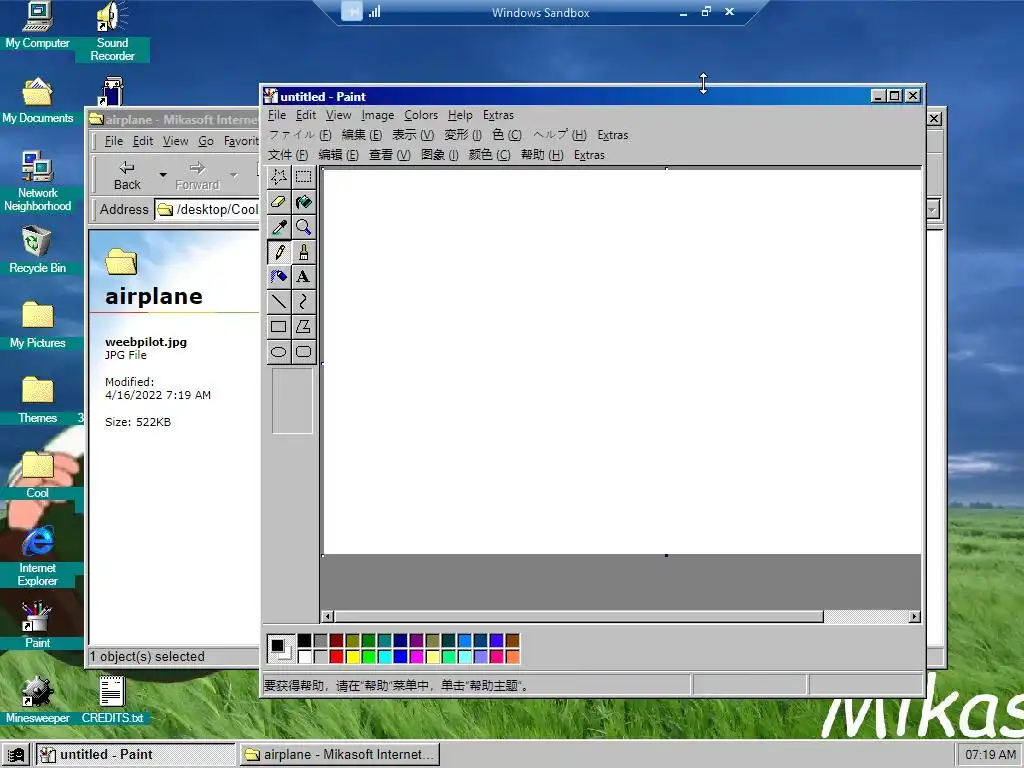The width and height of the screenshot is (1024, 768).
Task: Choose the Fill With Color bucket tool
Action: pos(303,202)
